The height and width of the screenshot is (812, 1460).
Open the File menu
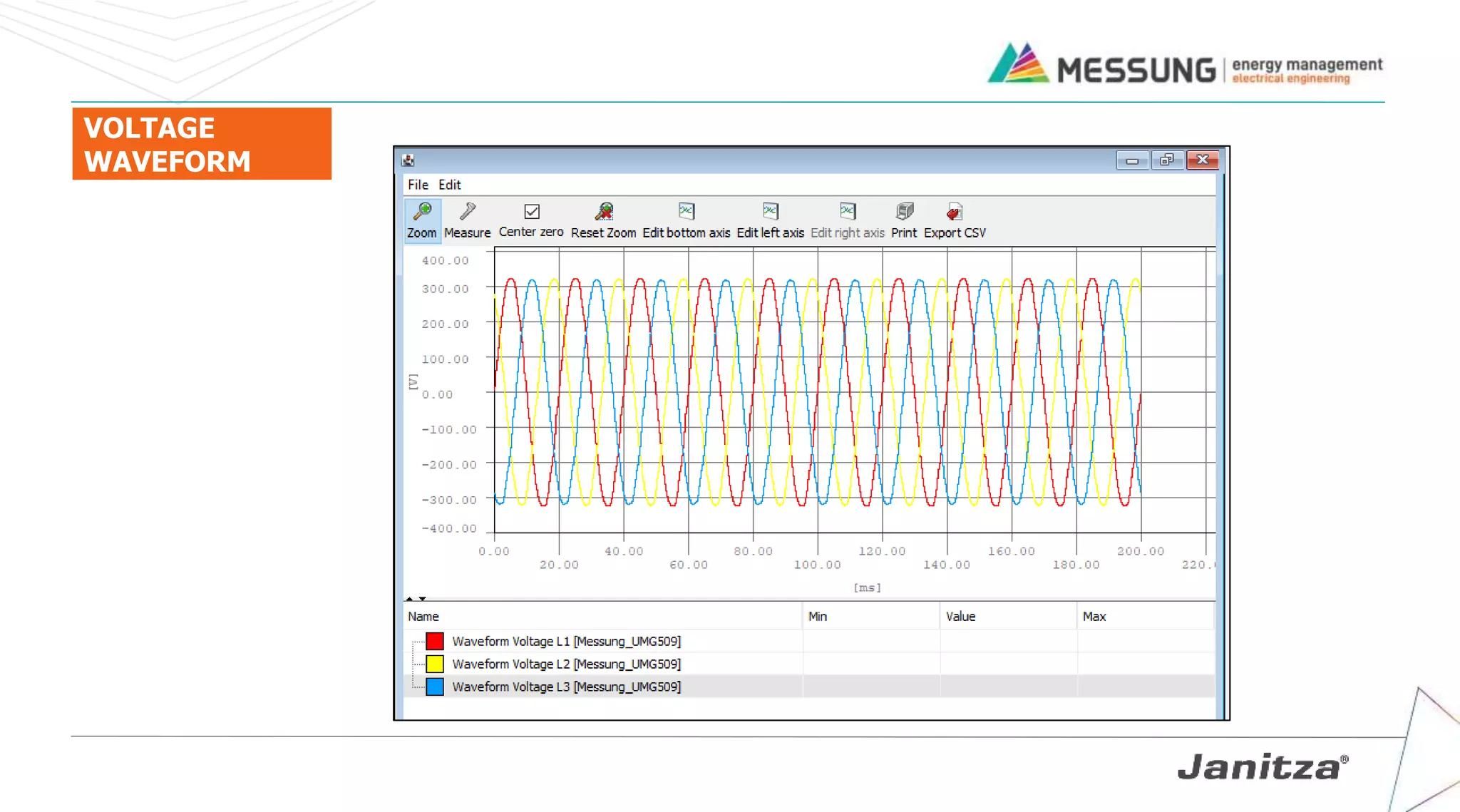(x=418, y=185)
